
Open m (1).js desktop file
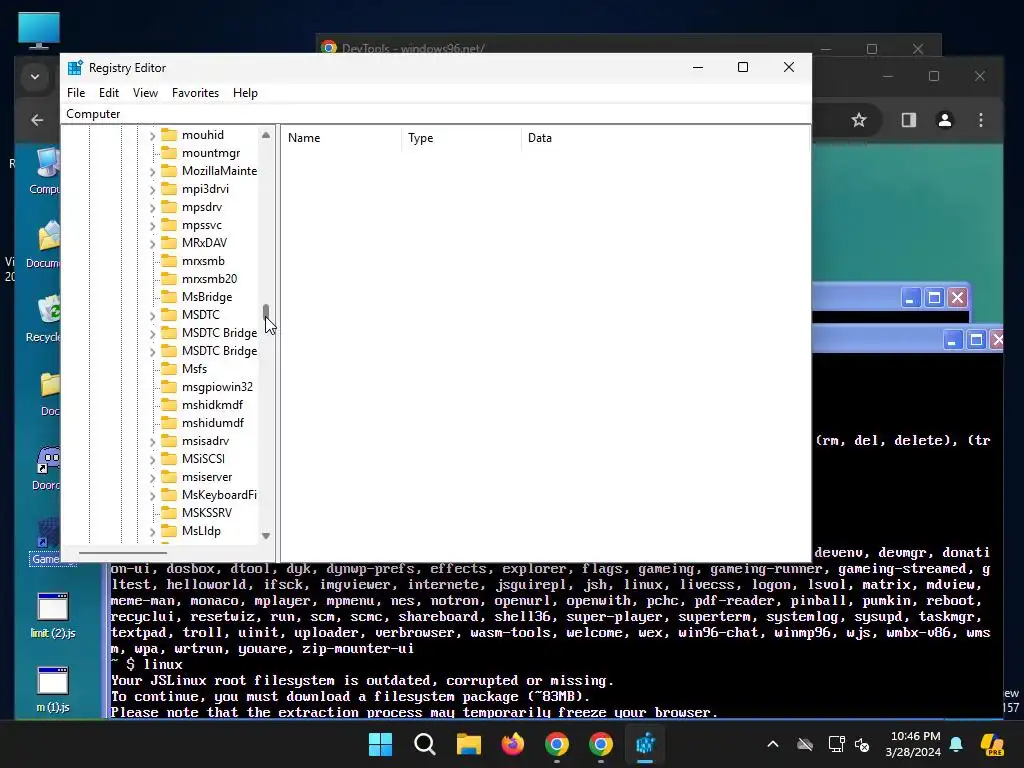(x=53, y=690)
